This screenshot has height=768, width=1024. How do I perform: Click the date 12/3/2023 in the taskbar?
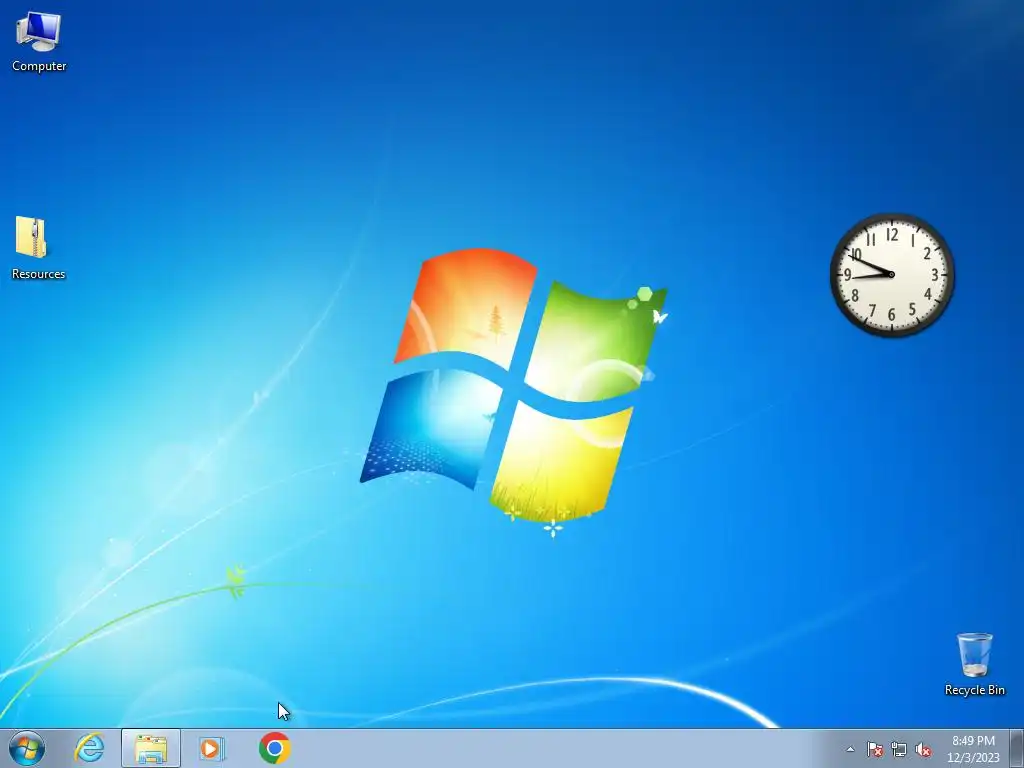[973, 758]
